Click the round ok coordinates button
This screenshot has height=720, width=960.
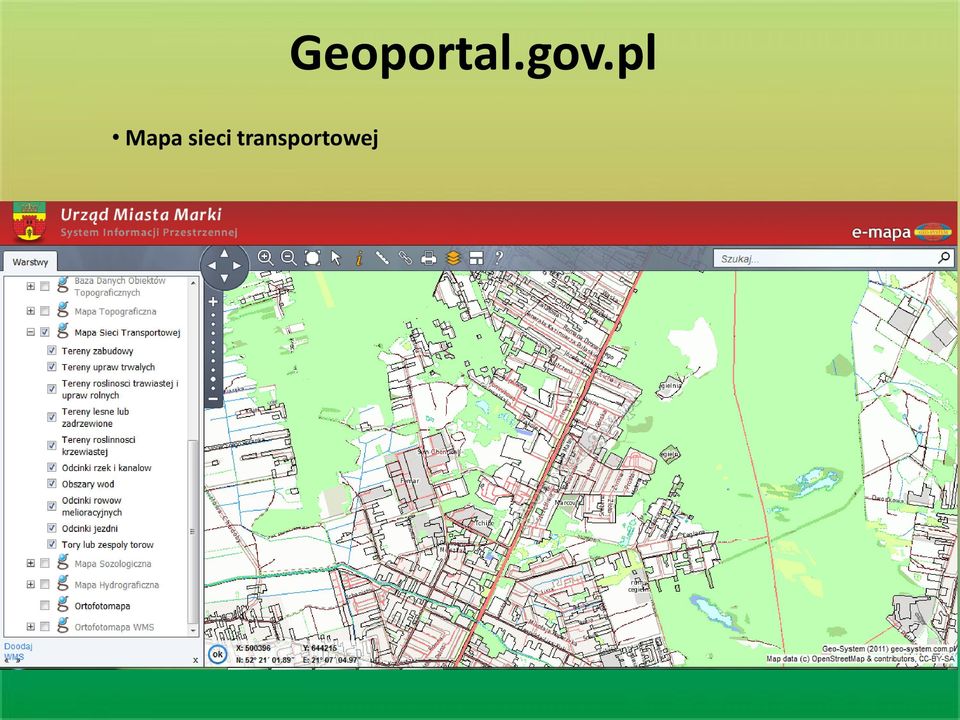point(217,654)
